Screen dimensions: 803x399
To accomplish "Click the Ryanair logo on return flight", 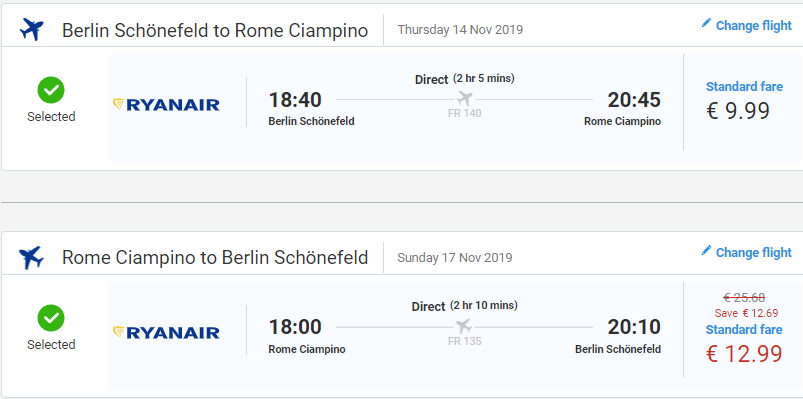I will coord(166,332).
